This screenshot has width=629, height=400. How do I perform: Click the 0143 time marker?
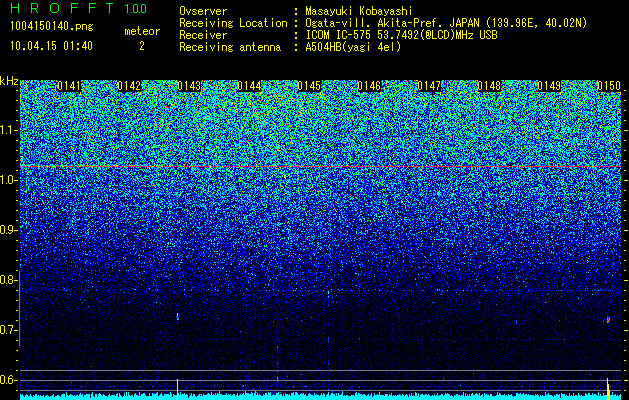pyautogui.click(x=189, y=86)
